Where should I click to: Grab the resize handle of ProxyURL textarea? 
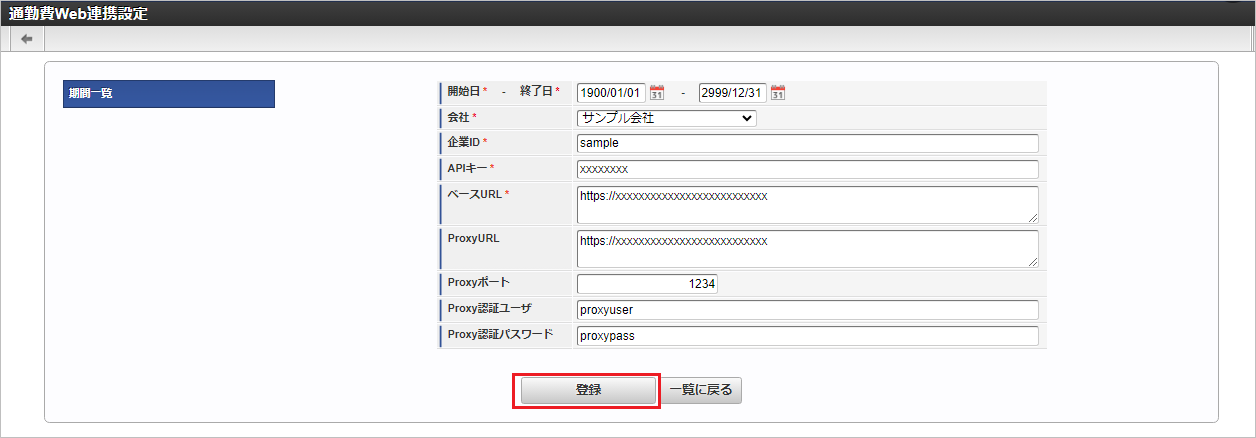(x=1032, y=262)
